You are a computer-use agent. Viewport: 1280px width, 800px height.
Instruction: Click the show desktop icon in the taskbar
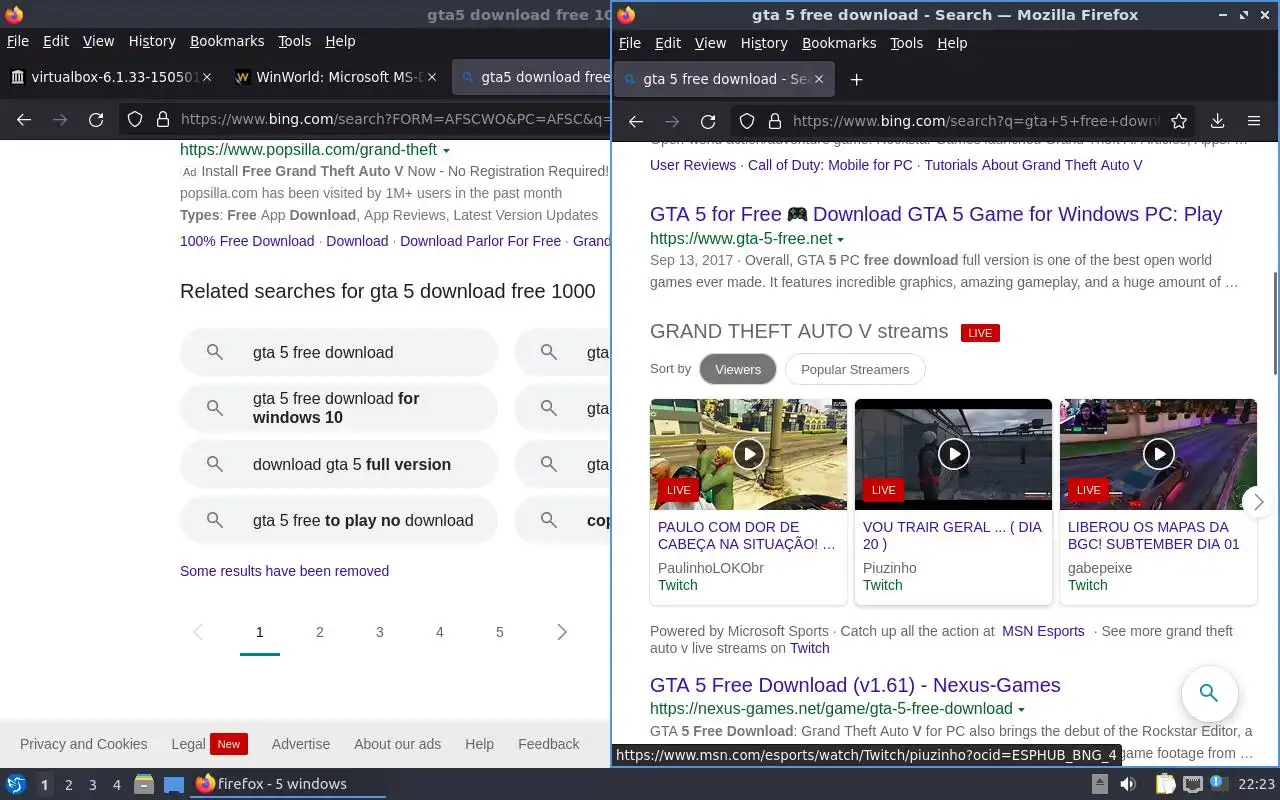[174, 784]
